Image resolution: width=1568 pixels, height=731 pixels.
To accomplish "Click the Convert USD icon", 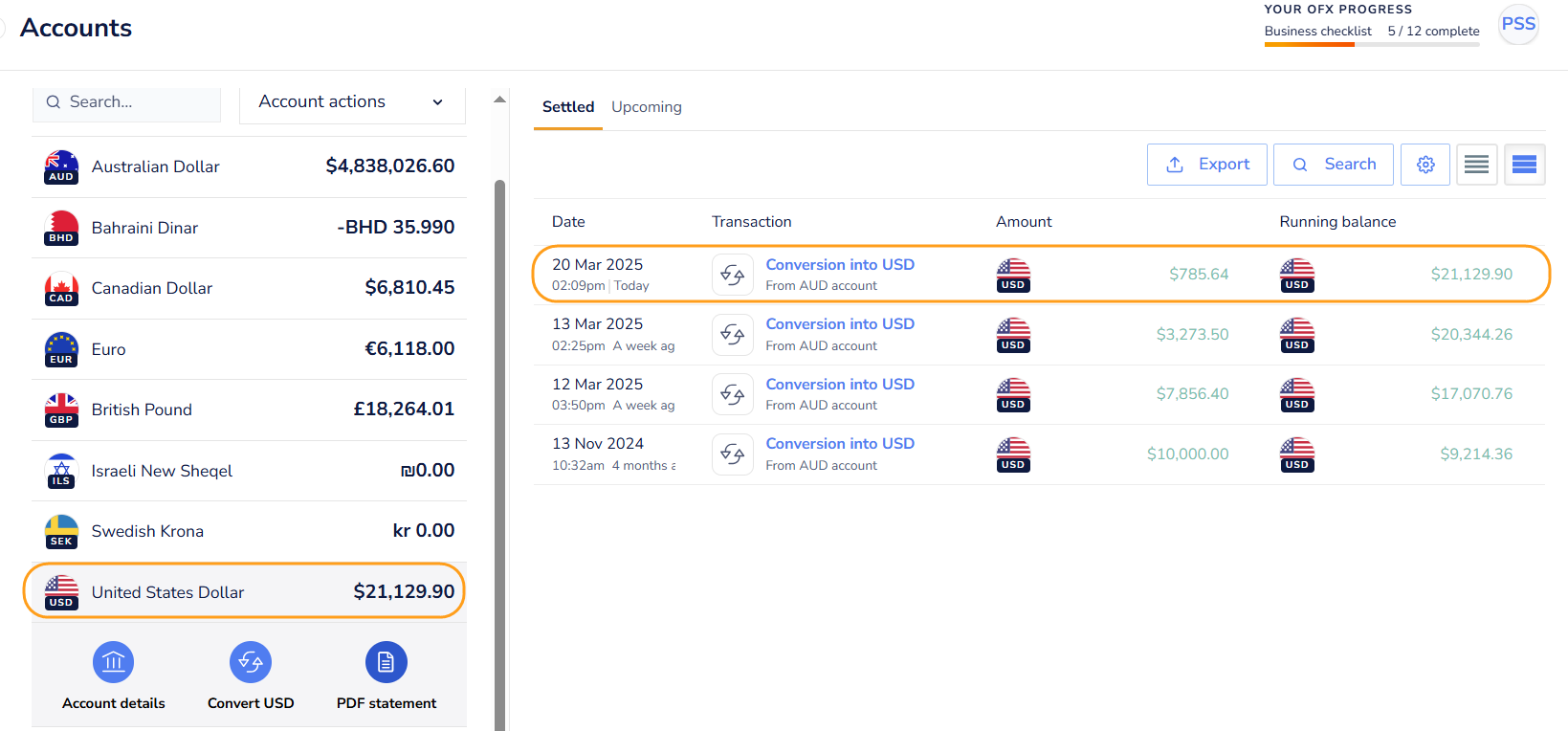I will click(x=251, y=662).
